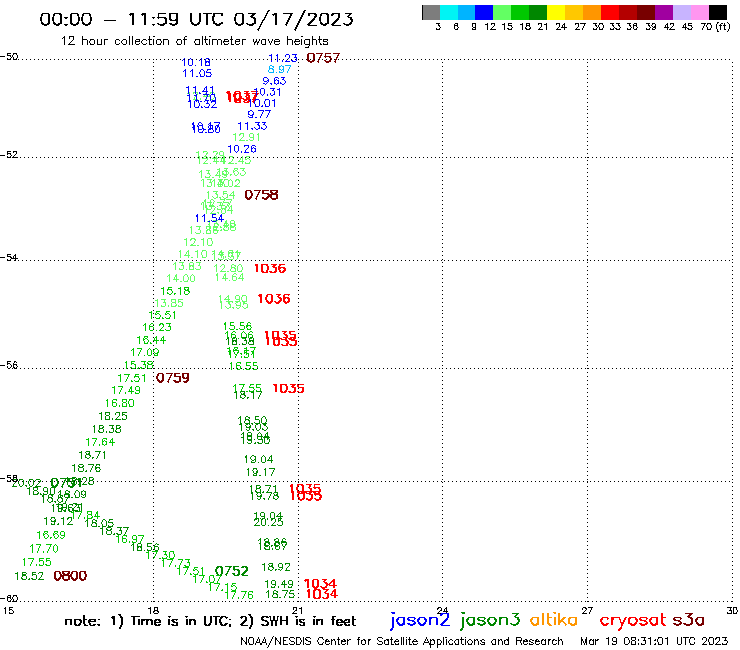Click the wave height value 11.05
This screenshot has height=650, width=740.
pyautogui.click(x=197, y=73)
